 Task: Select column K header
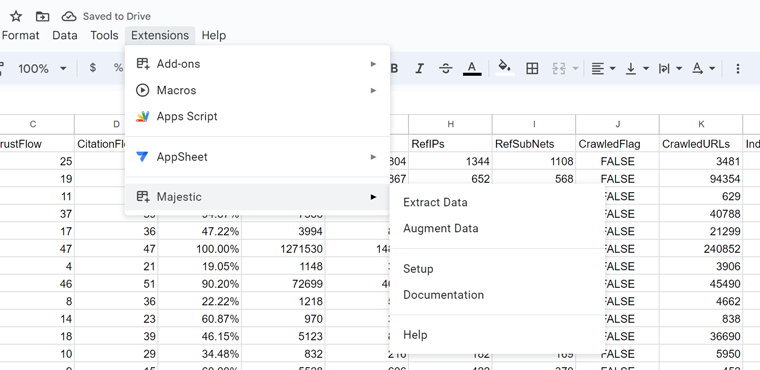coord(701,125)
